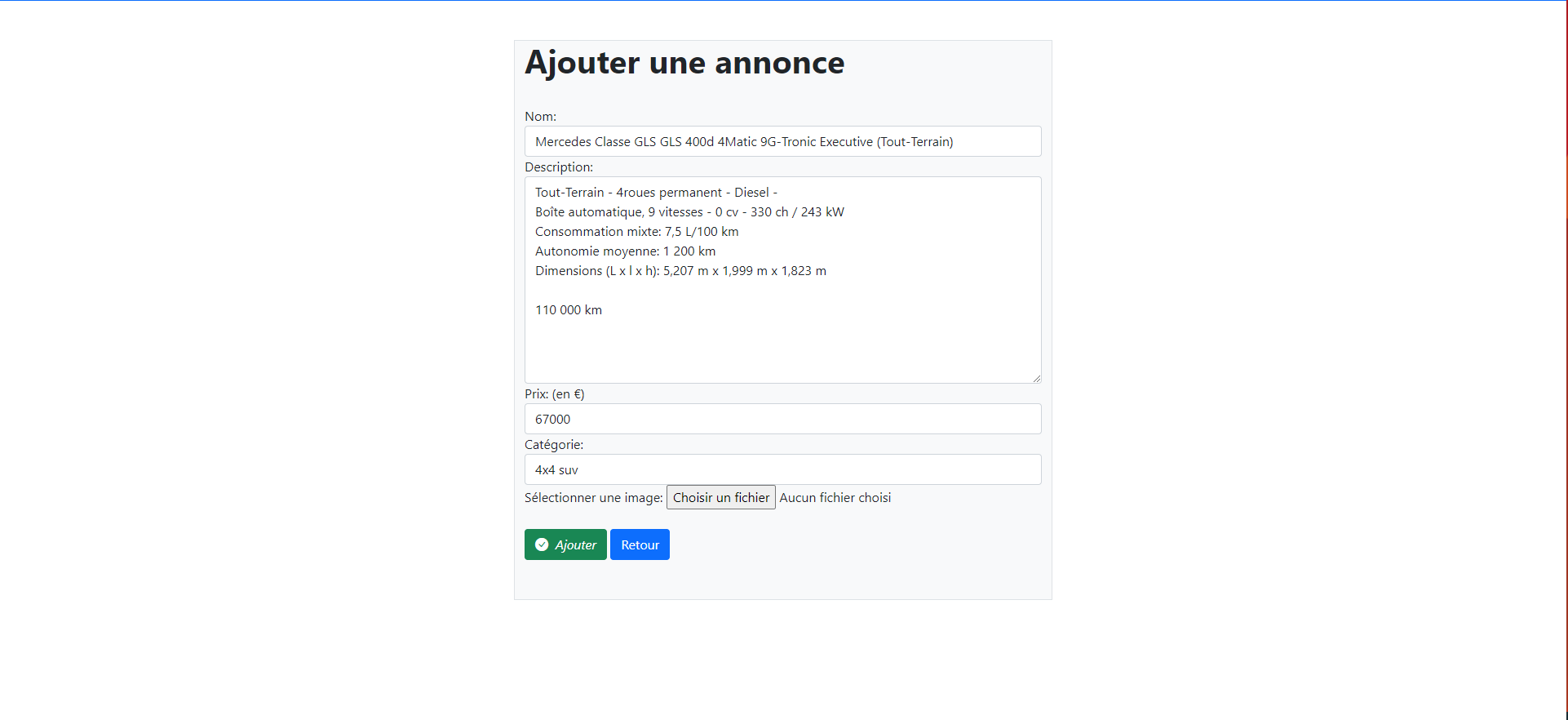Click the Description label

[x=559, y=167]
